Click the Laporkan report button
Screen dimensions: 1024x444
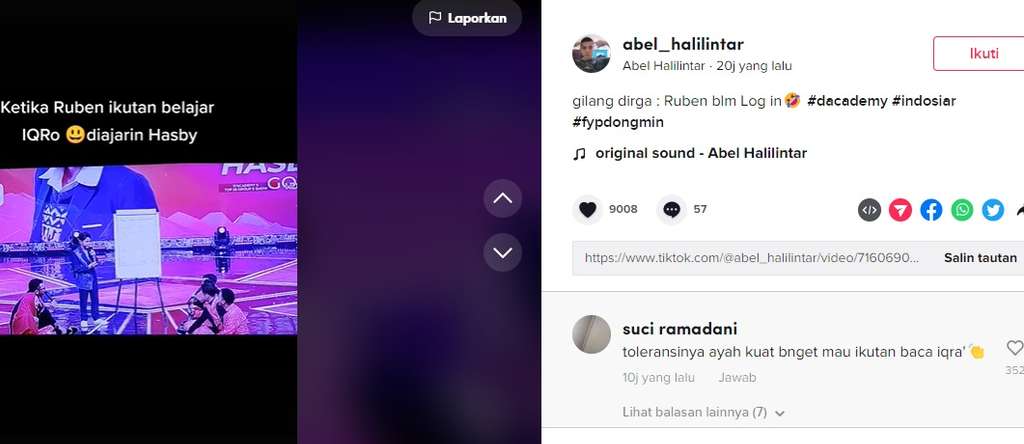pyautogui.click(x=467, y=18)
